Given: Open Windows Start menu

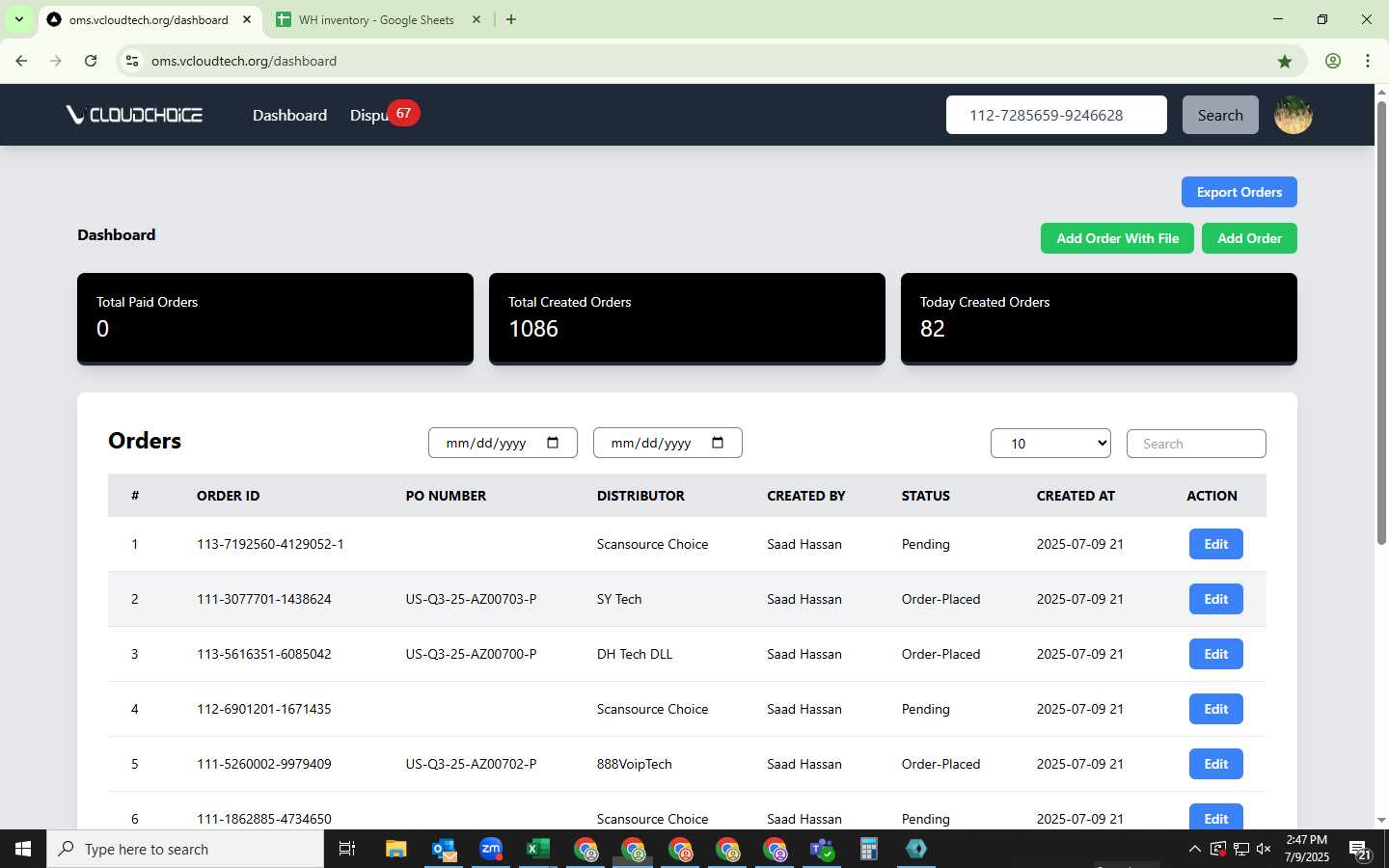Looking at the screenshot, I should (x=23, y=849).
